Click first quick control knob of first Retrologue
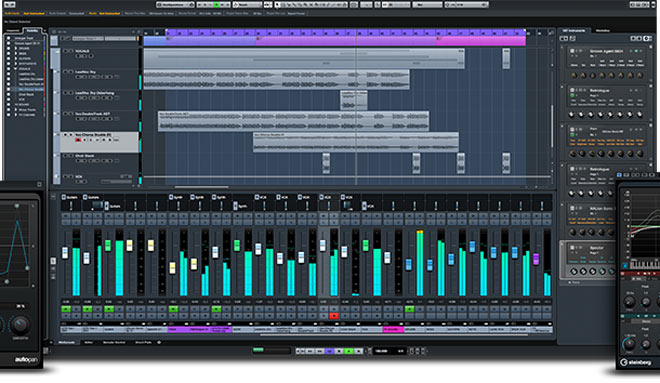This screenshot has width=660, height=383. pos(572,114)
